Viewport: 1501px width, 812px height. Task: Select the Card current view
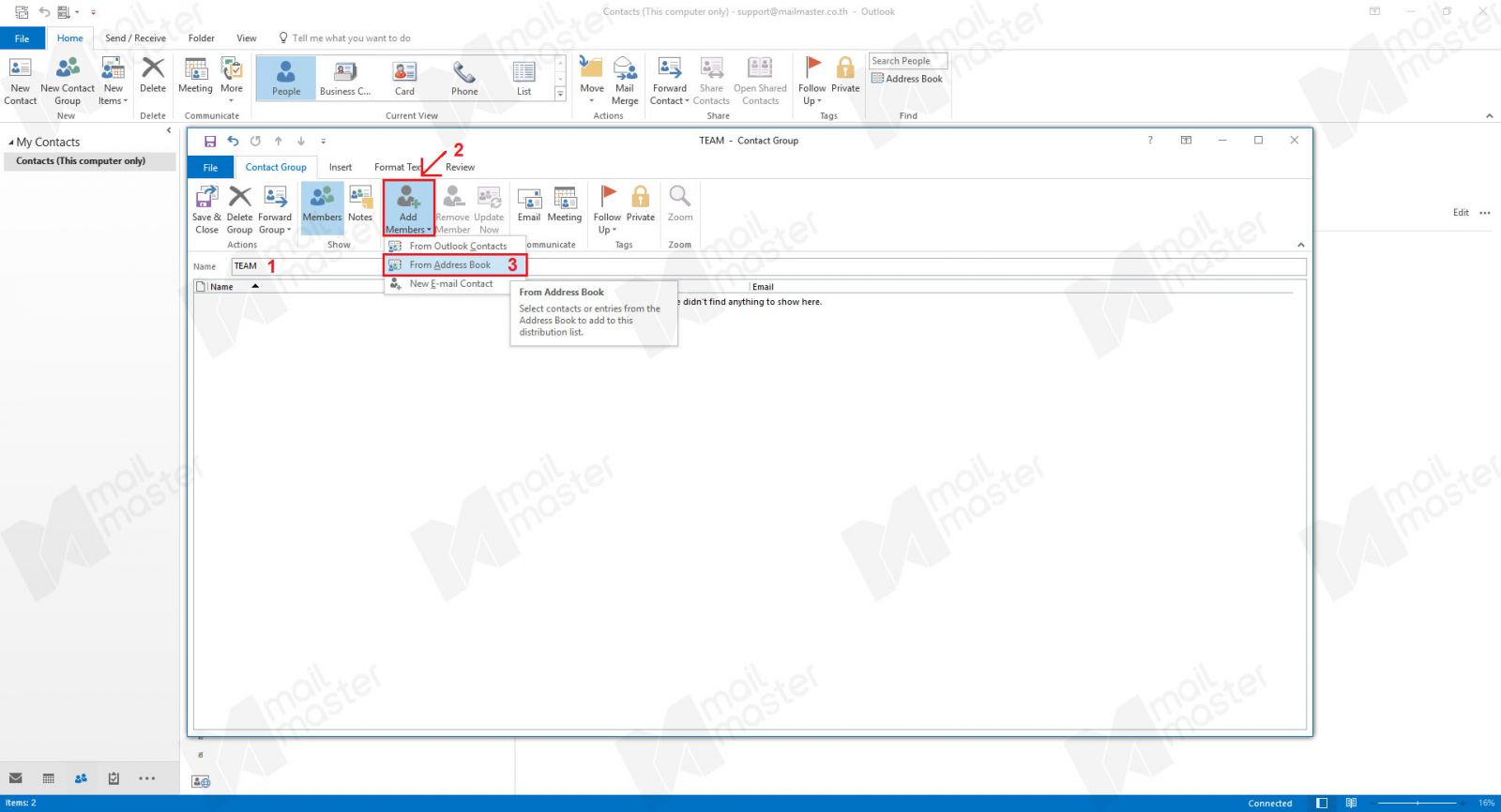pyautogui.click(x=404, y=78)
